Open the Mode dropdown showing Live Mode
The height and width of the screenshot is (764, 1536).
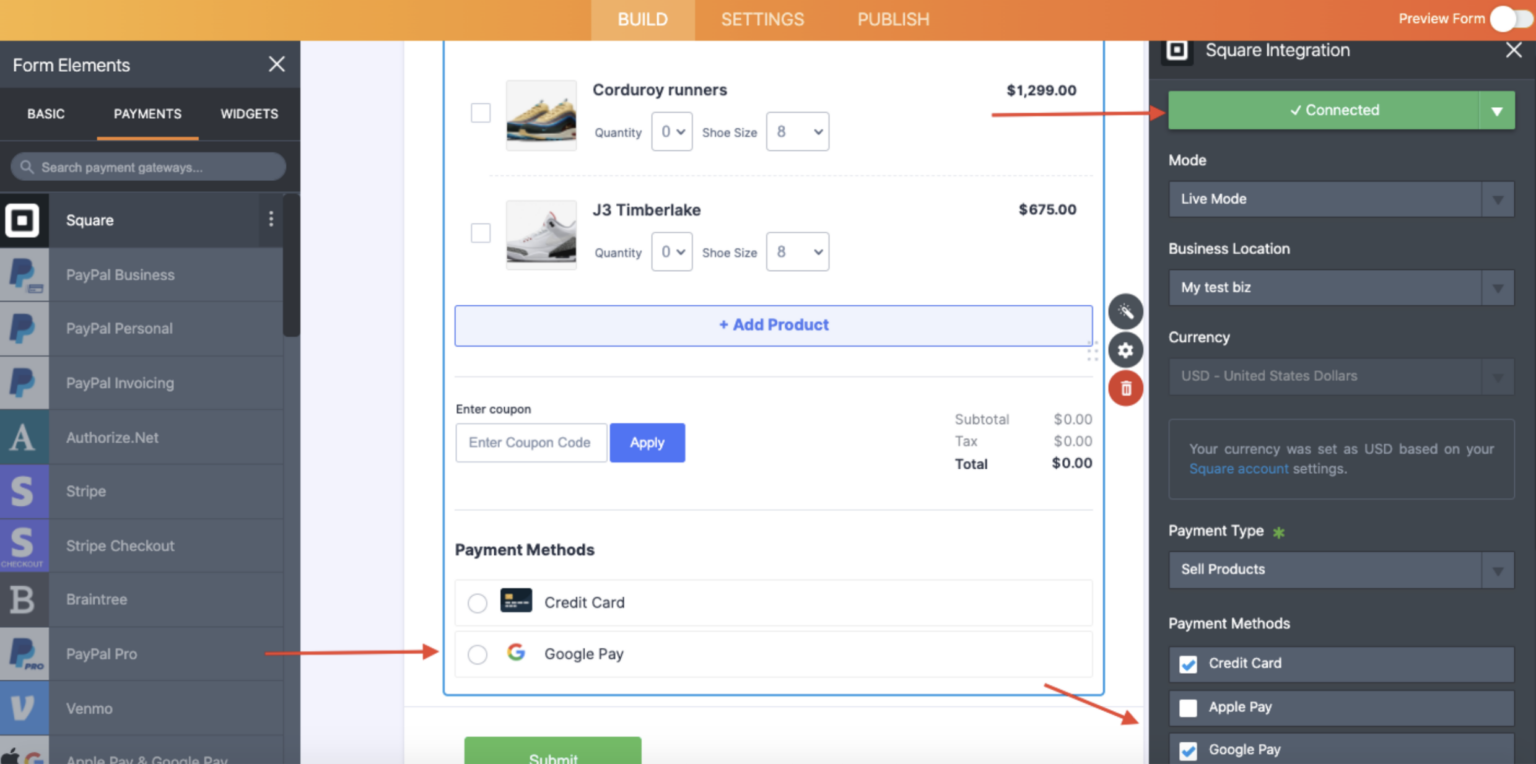pos(1341,199)
